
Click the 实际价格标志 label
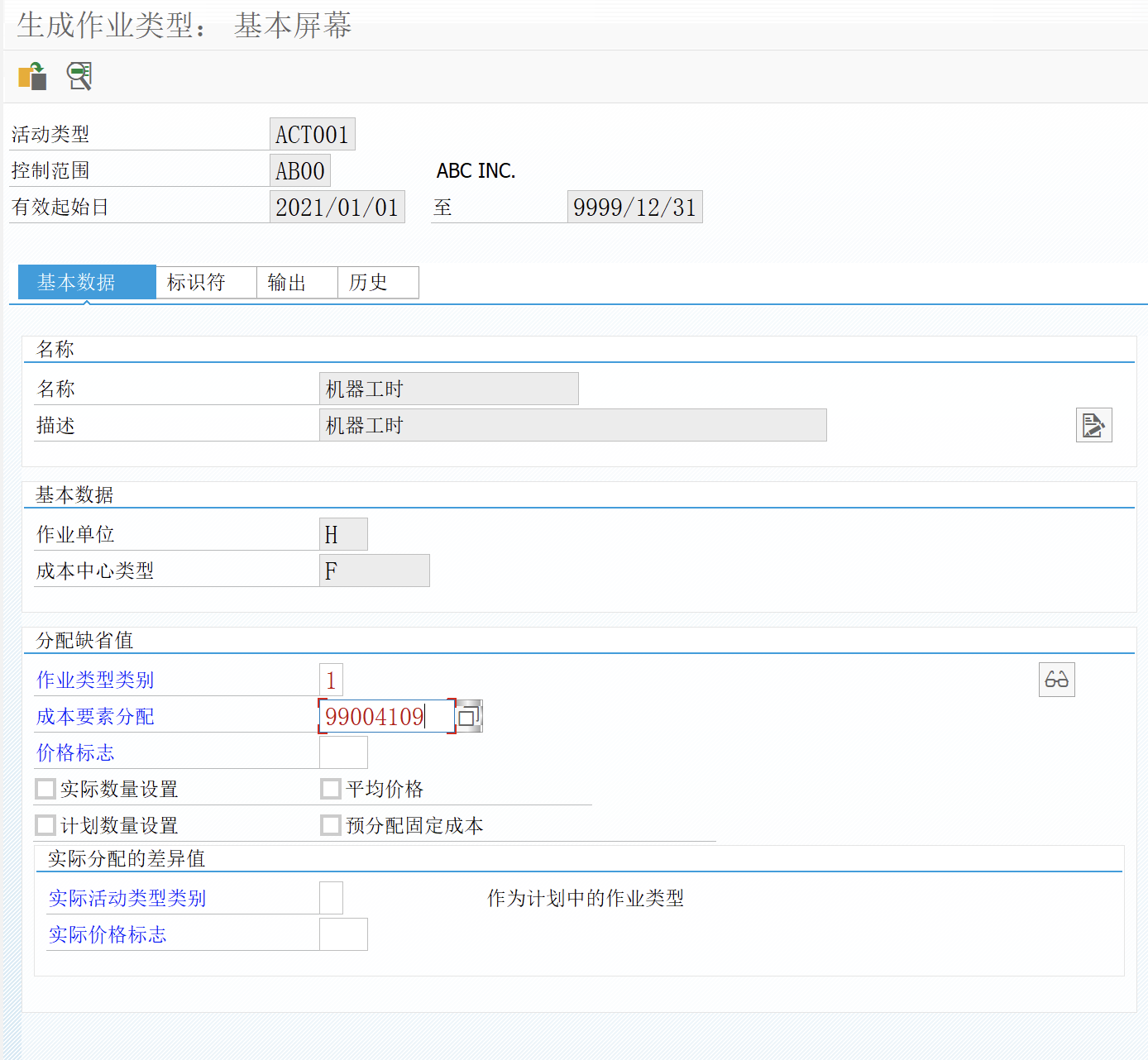(x=108, y=934)
